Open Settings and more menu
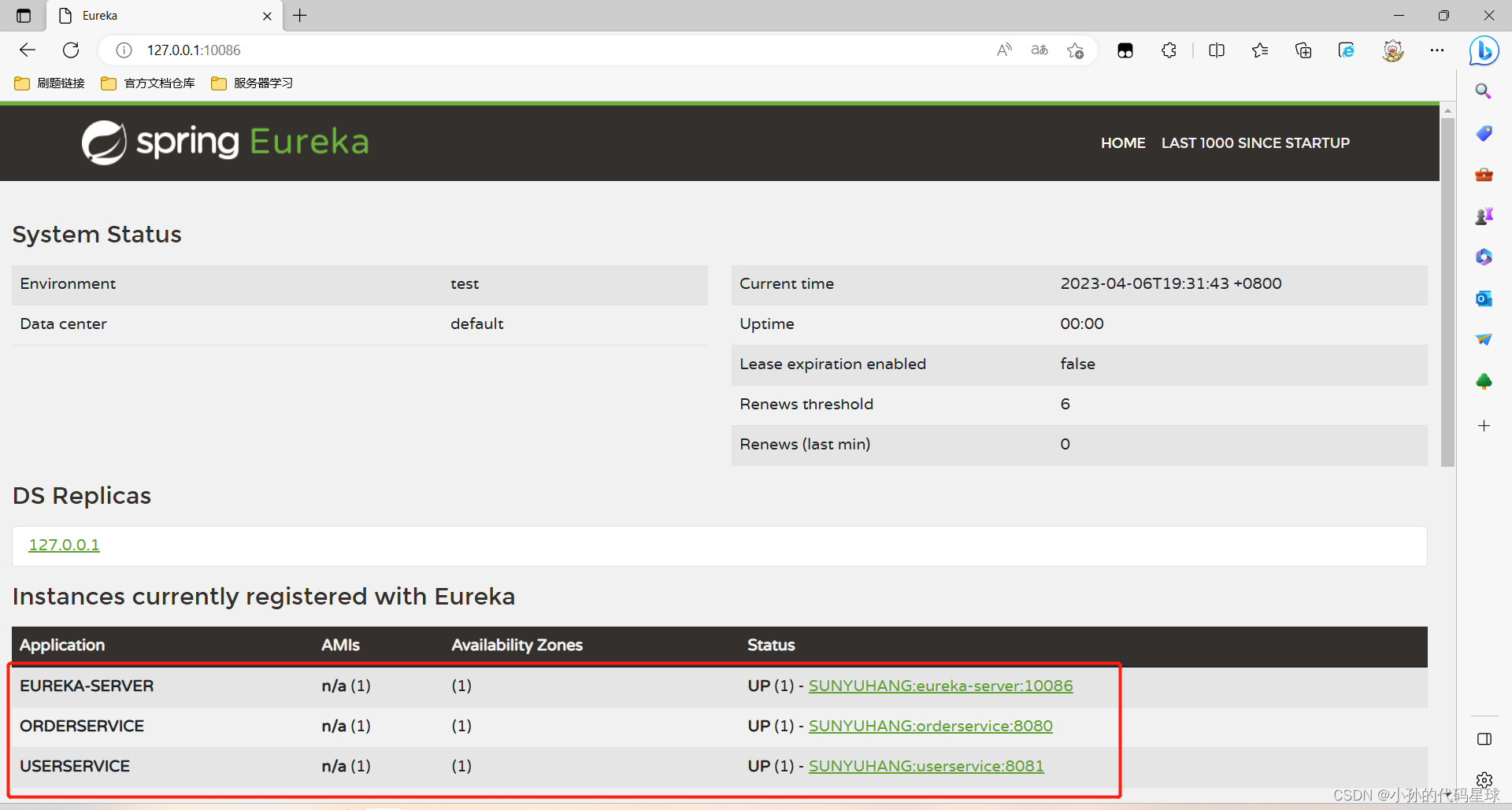This screenshot has height=810, width=1512. click(x=1437, y=50)
